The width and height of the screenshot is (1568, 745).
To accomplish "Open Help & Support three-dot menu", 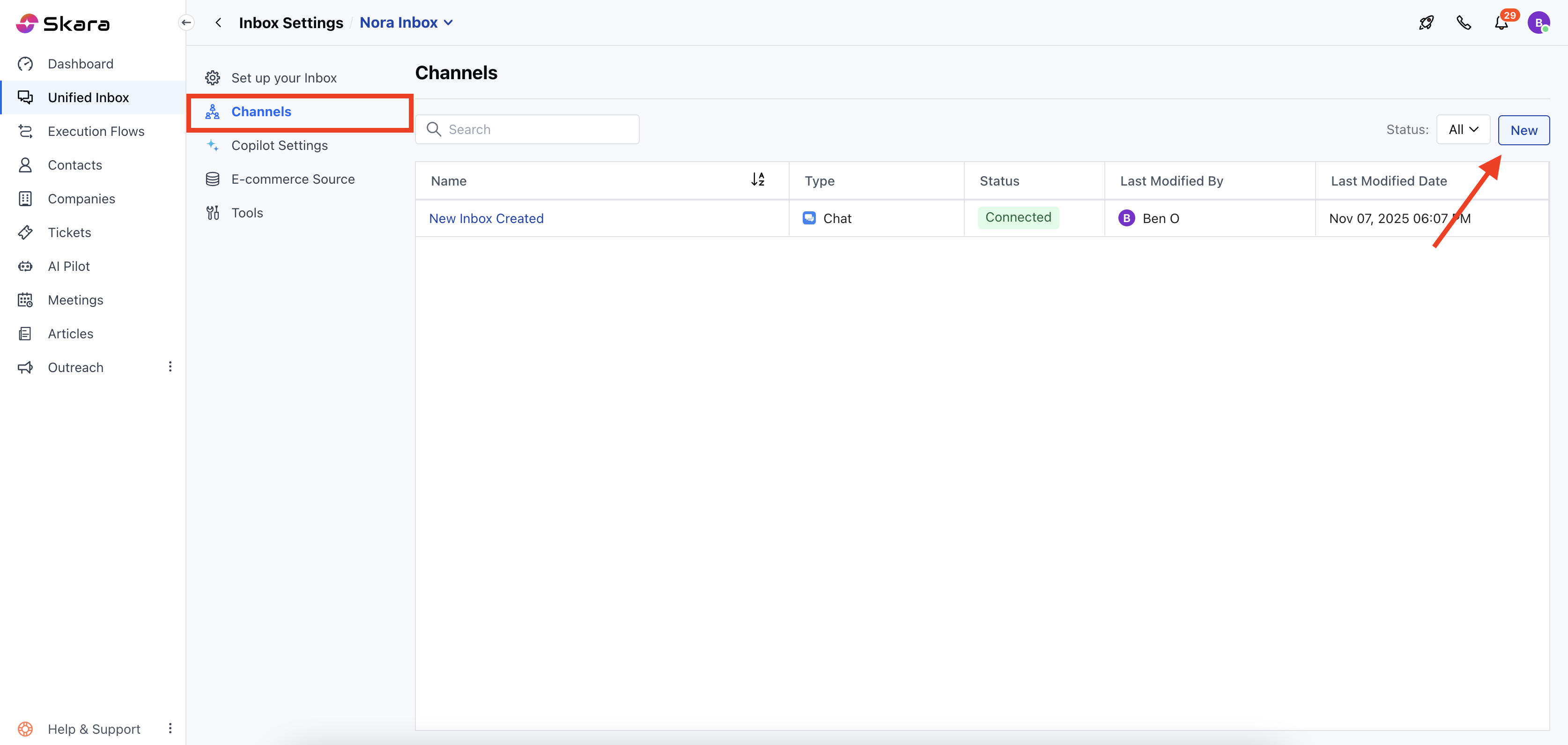I will coord(170,729).
